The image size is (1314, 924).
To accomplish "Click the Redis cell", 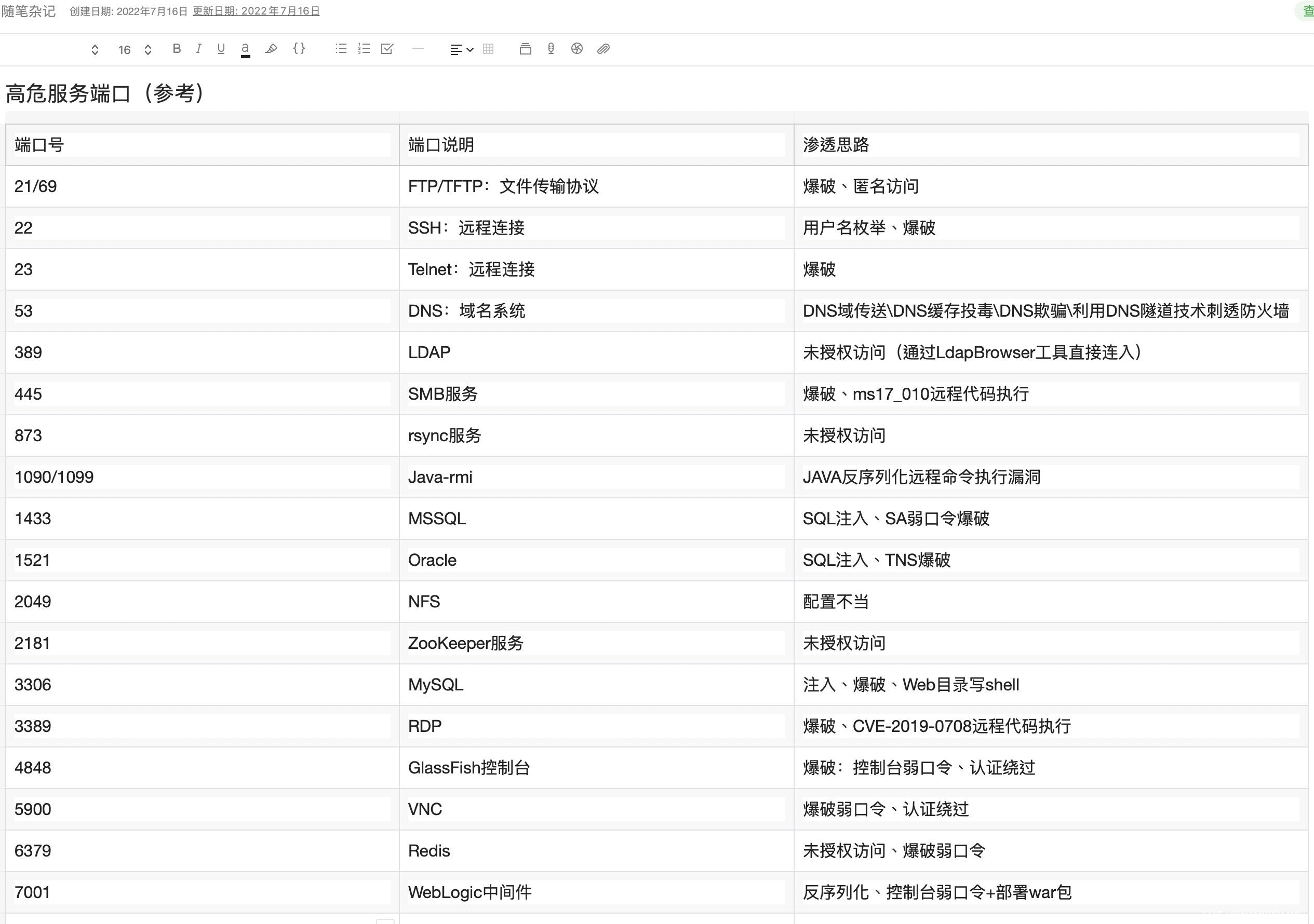I will tap(596, 851).
